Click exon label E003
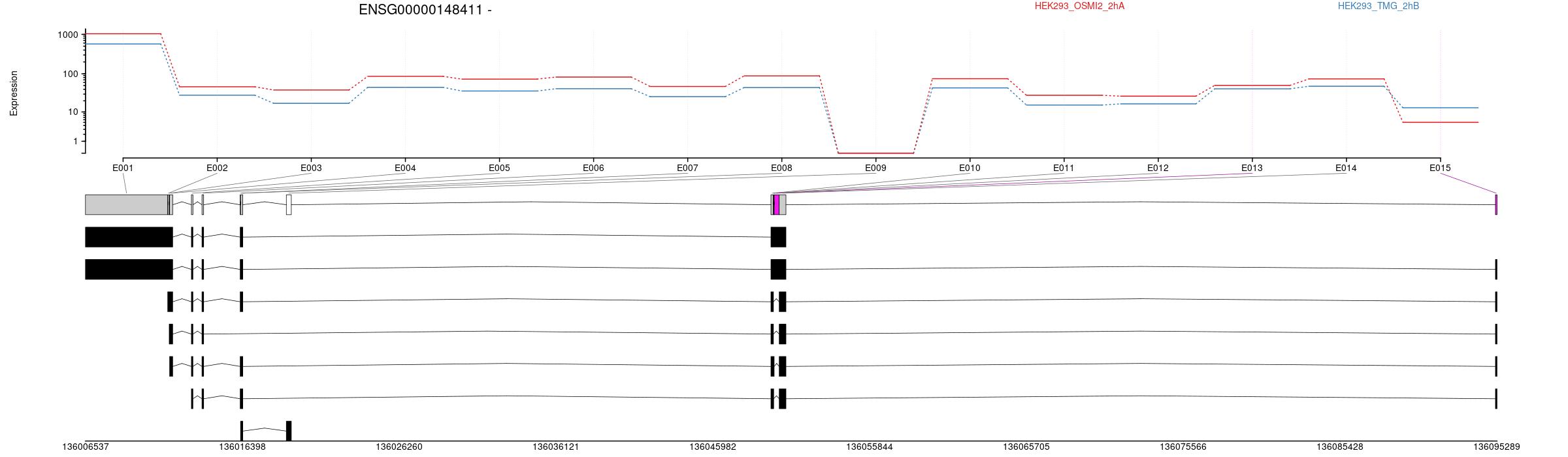The height and width of the screenshot is (457, 1568). click(x=311, y=168)
